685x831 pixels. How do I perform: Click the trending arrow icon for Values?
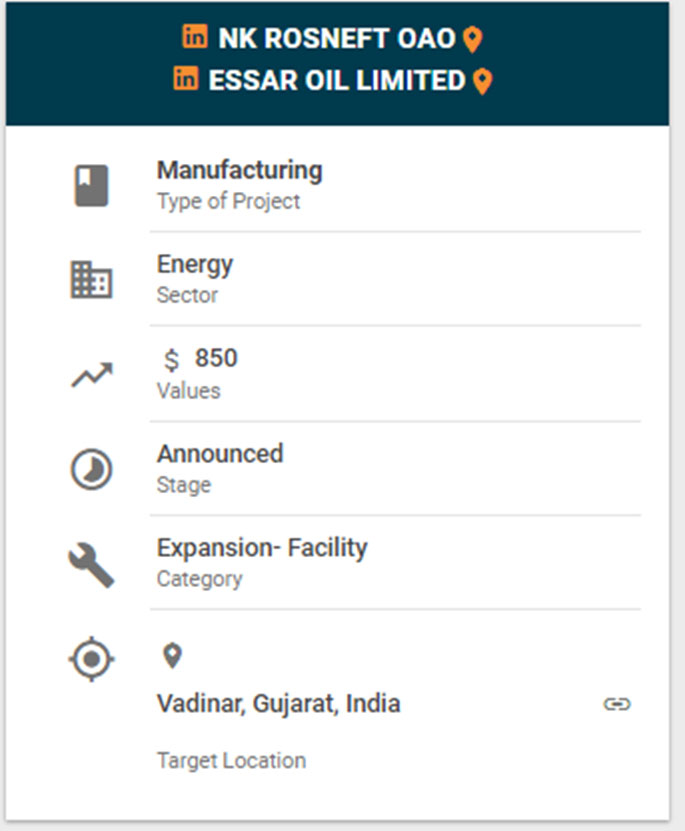pos(92,375)
